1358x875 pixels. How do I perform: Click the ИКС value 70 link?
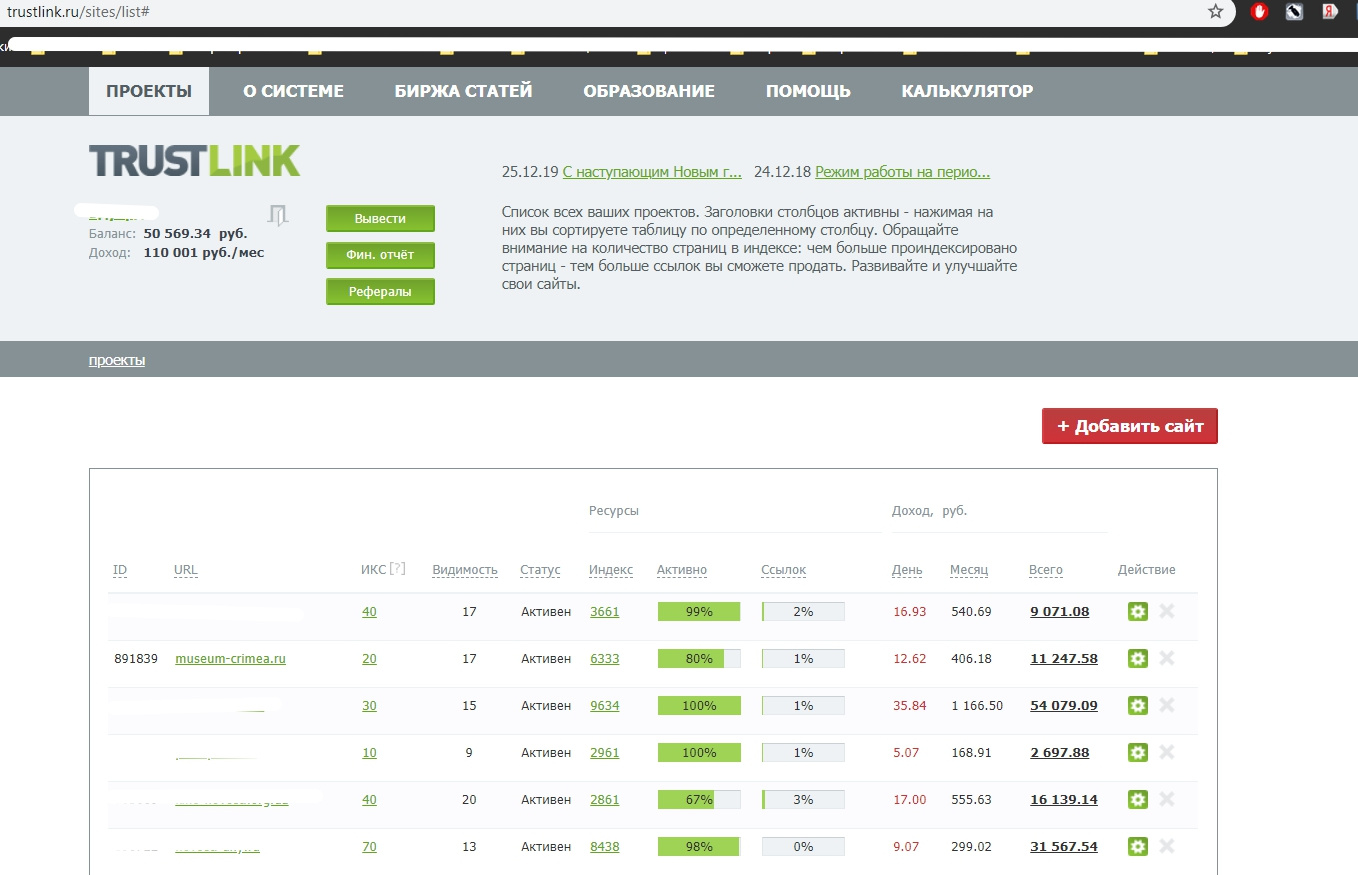click(369, 846)
